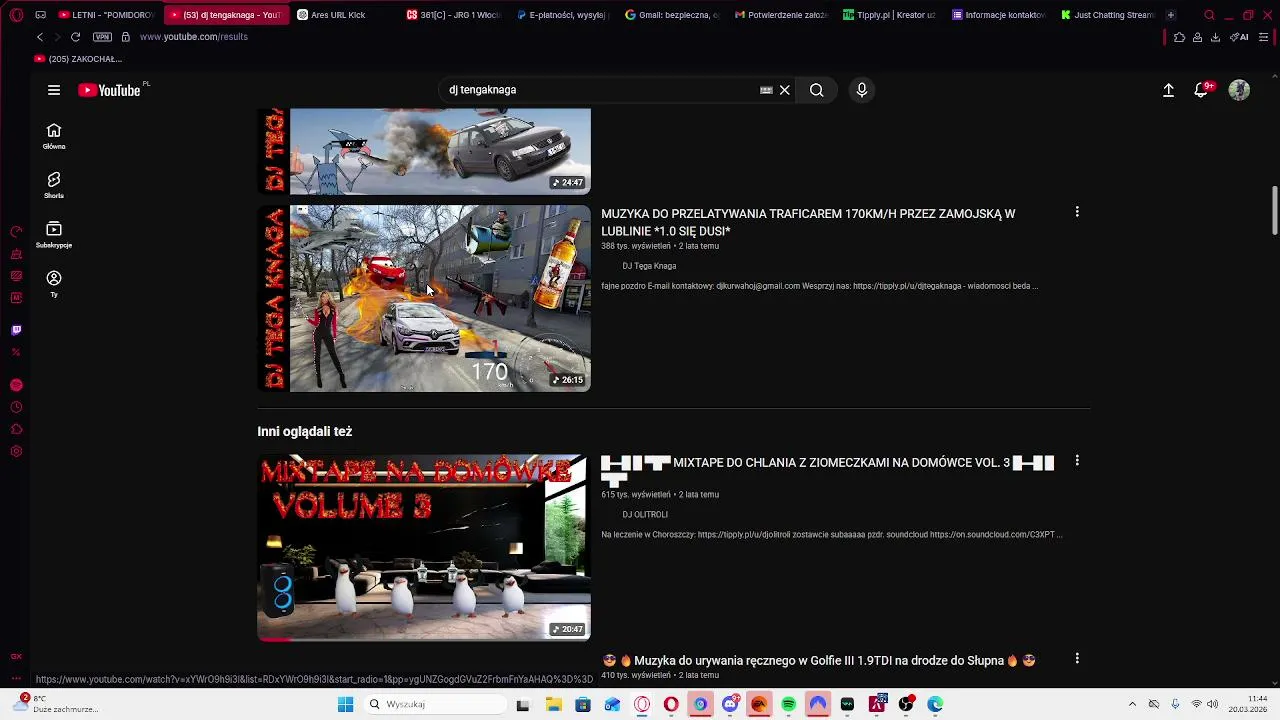This screenshot has width=1280, height=720.
Task: Click the YouTube search input field
Action: [600, 90]
